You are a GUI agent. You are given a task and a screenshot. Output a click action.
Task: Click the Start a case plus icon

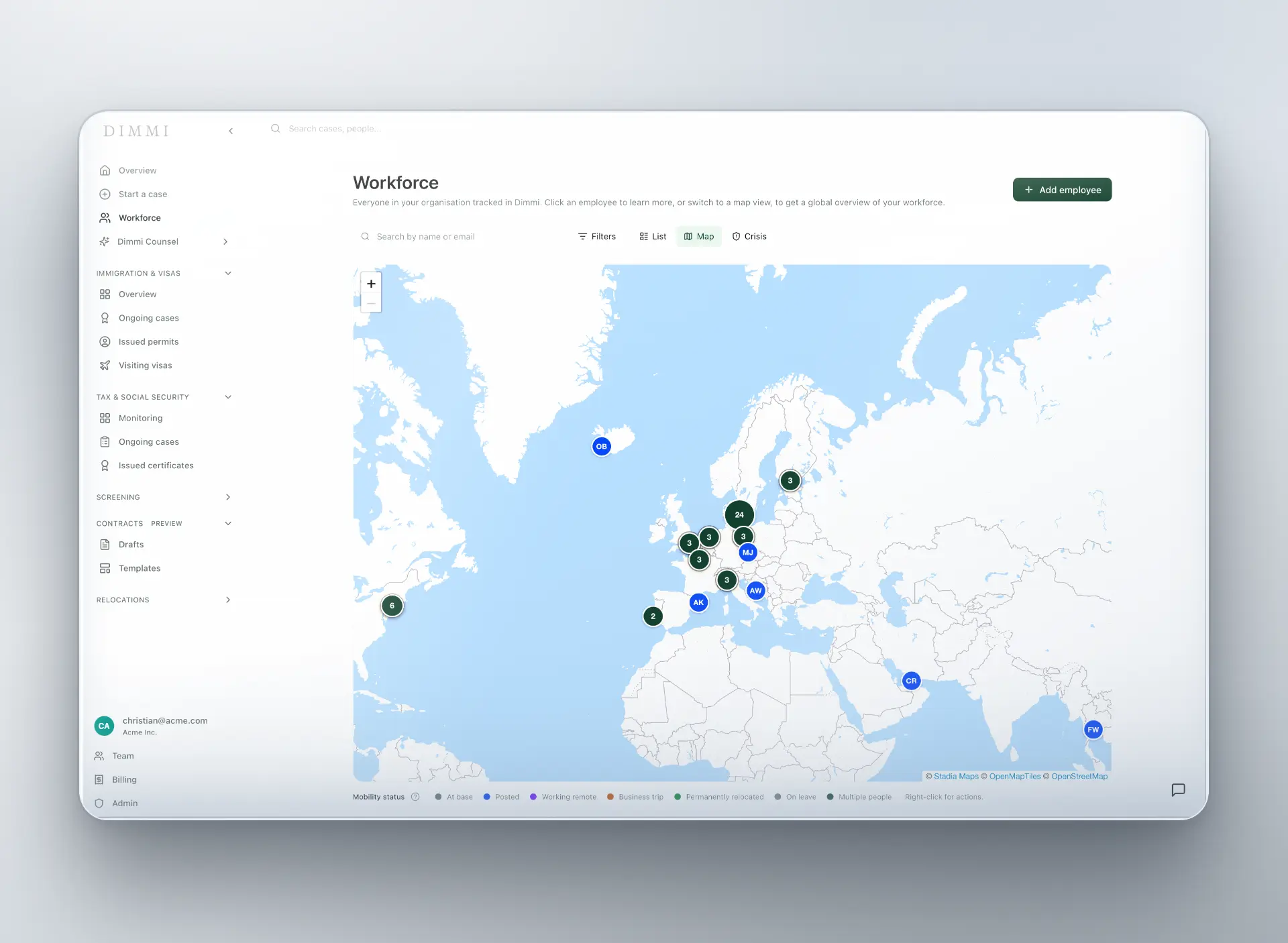pos(105,194)
